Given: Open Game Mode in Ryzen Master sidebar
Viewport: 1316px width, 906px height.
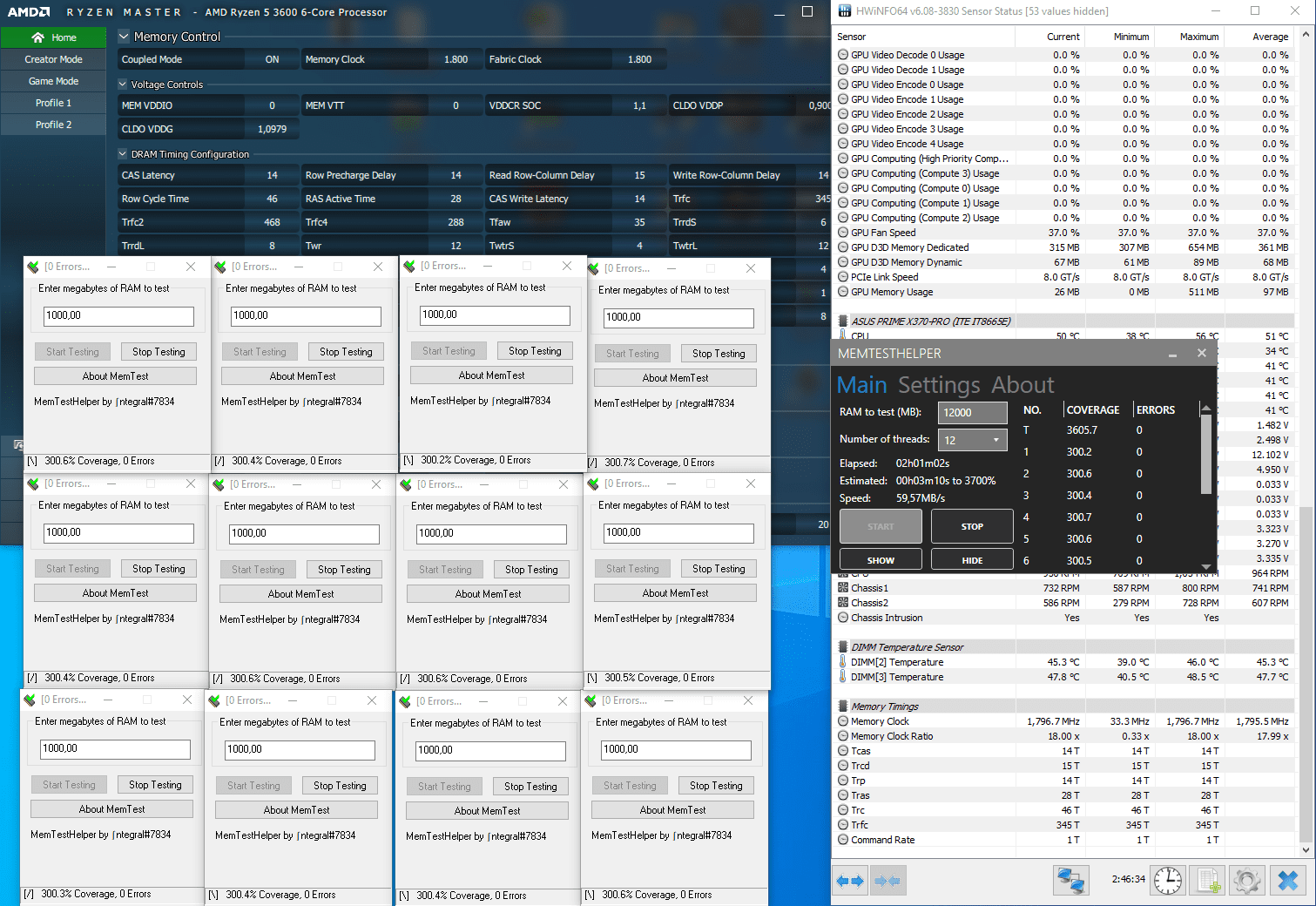Looking at the screenshot, I should pos(53,81).
